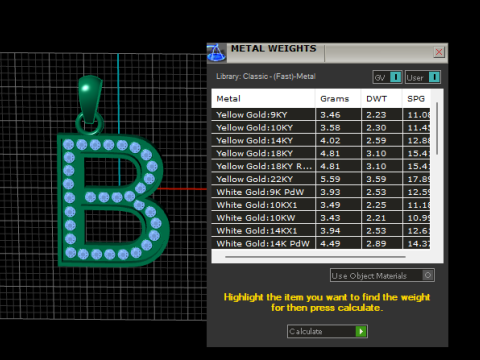Viewport: 480px width, 360px height.
Task: Click grams value 3.46 for 9KY
Action: coord(330,115)
